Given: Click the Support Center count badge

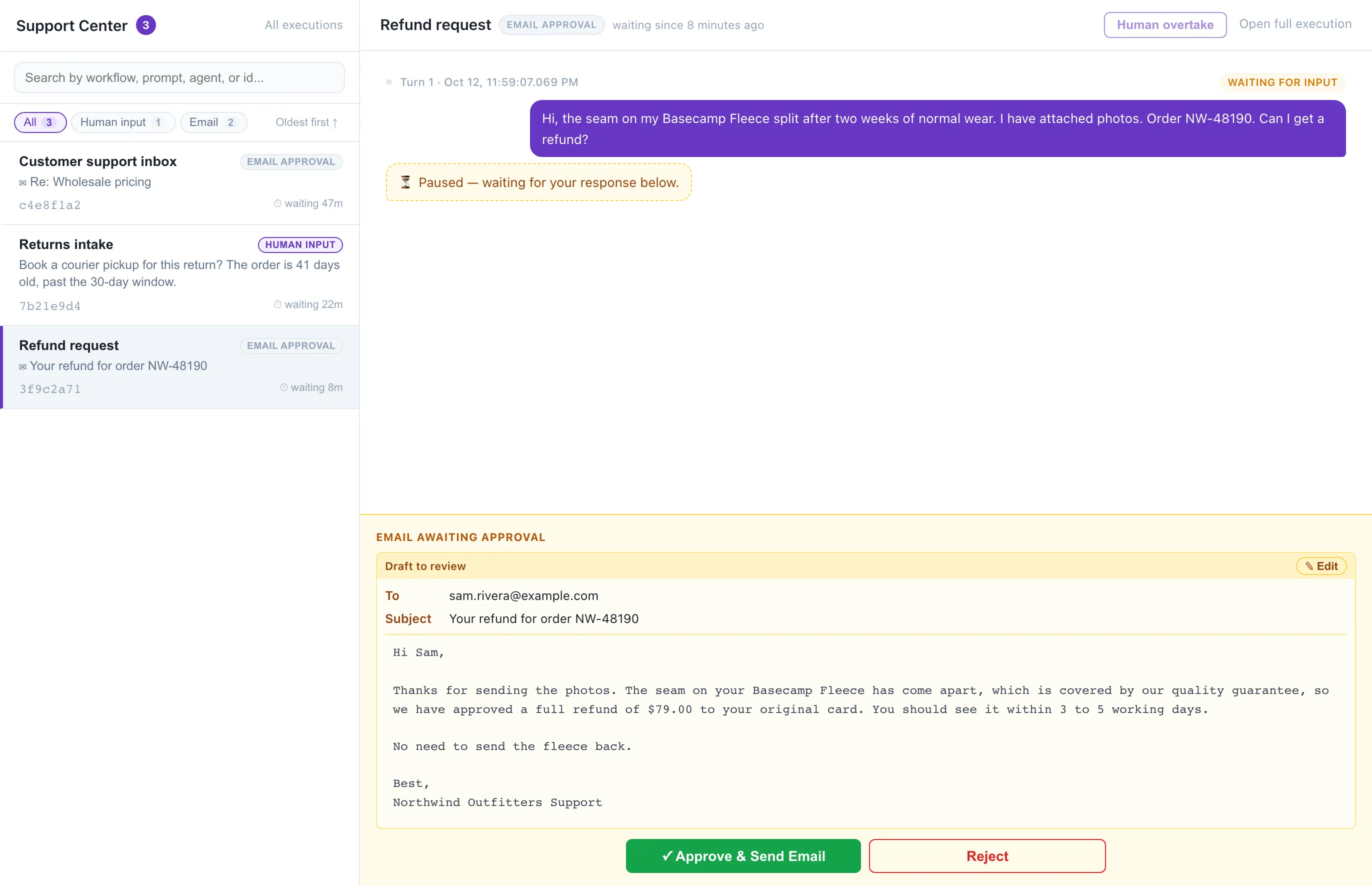Looking at the screenshot, I should [145, 25].
